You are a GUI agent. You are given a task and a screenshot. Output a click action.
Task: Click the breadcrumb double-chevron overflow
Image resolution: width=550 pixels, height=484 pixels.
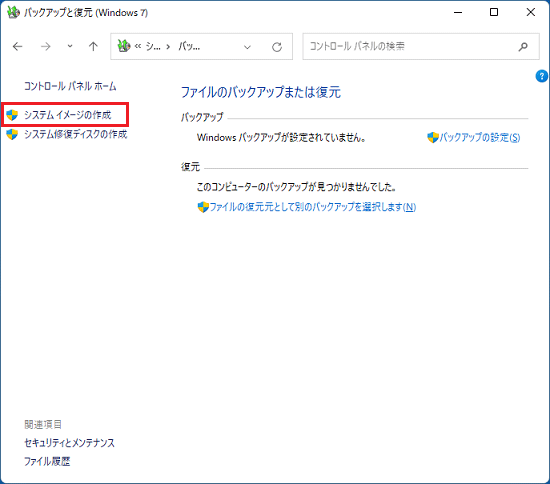point(138,46)
